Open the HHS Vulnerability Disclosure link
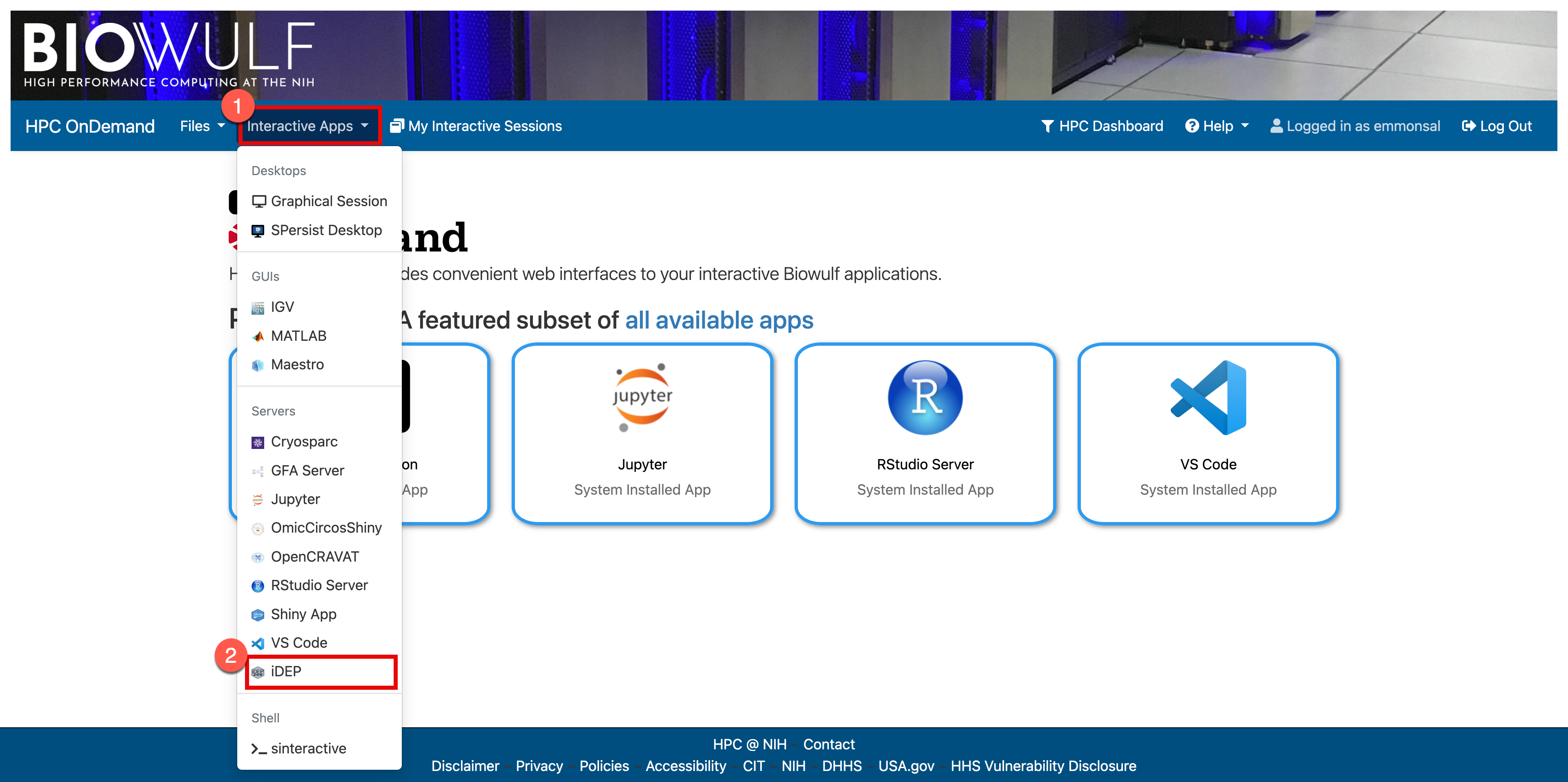 click(x=1043, y=766)
